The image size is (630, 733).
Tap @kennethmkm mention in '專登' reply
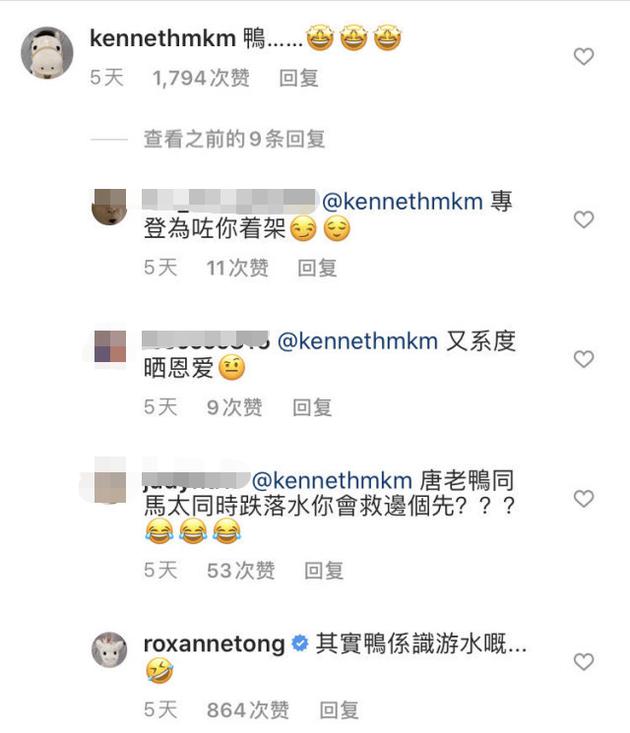click(x=402, y=201)
